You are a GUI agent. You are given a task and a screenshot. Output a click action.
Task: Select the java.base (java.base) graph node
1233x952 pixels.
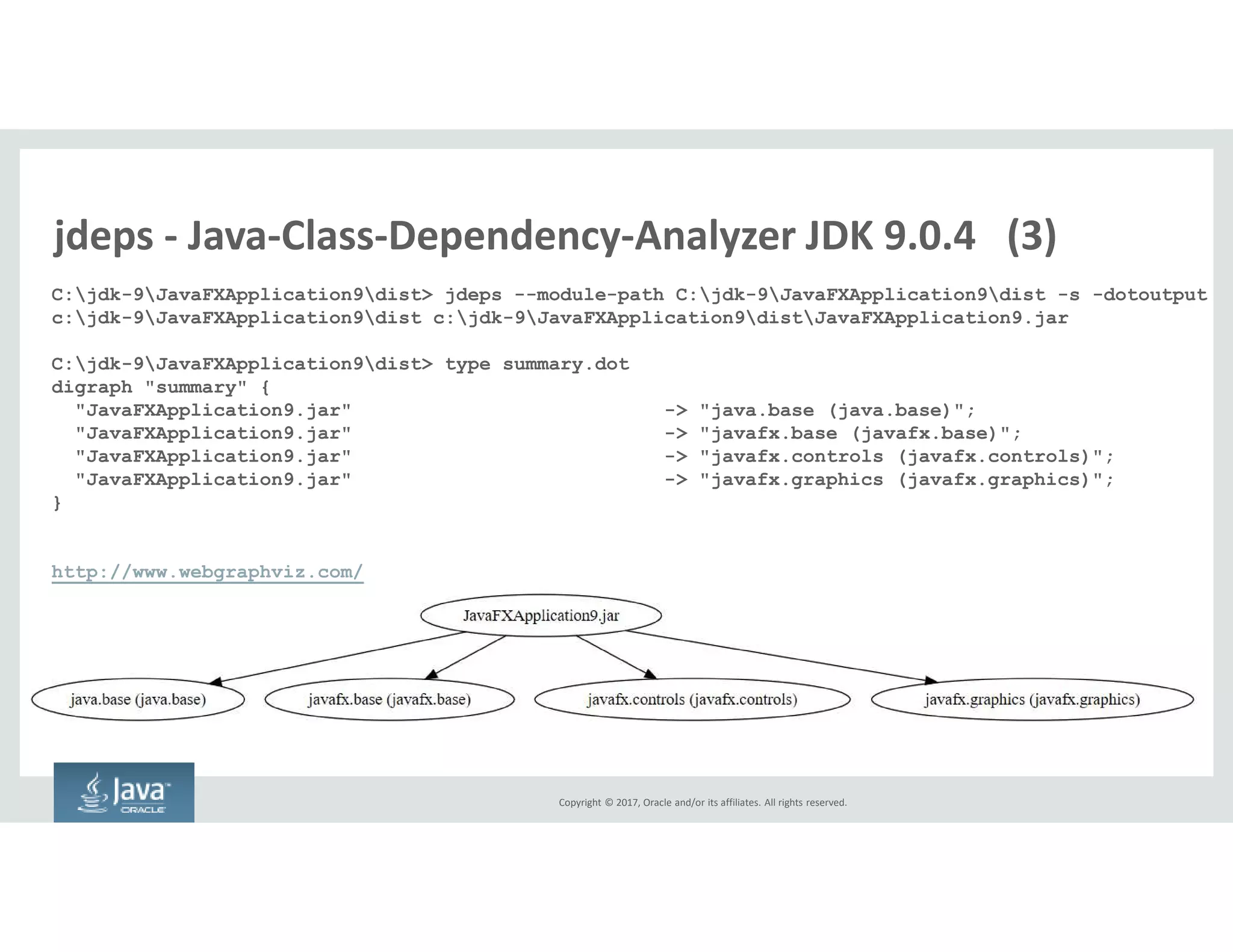pyautogui.click(x=138, y=699)
